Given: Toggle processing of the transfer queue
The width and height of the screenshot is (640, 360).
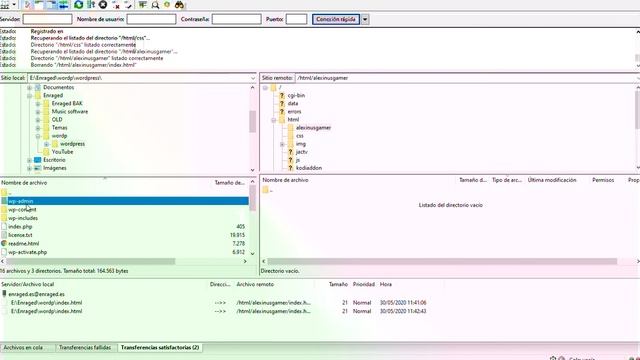Looking at the screenshot, I should [91, 4].
